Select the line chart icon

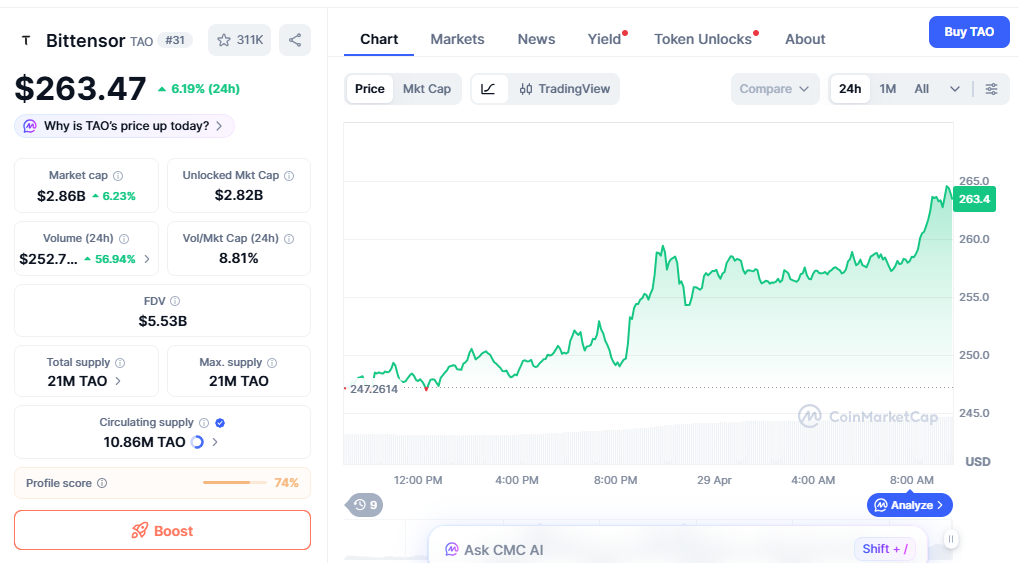click(488, 89)
